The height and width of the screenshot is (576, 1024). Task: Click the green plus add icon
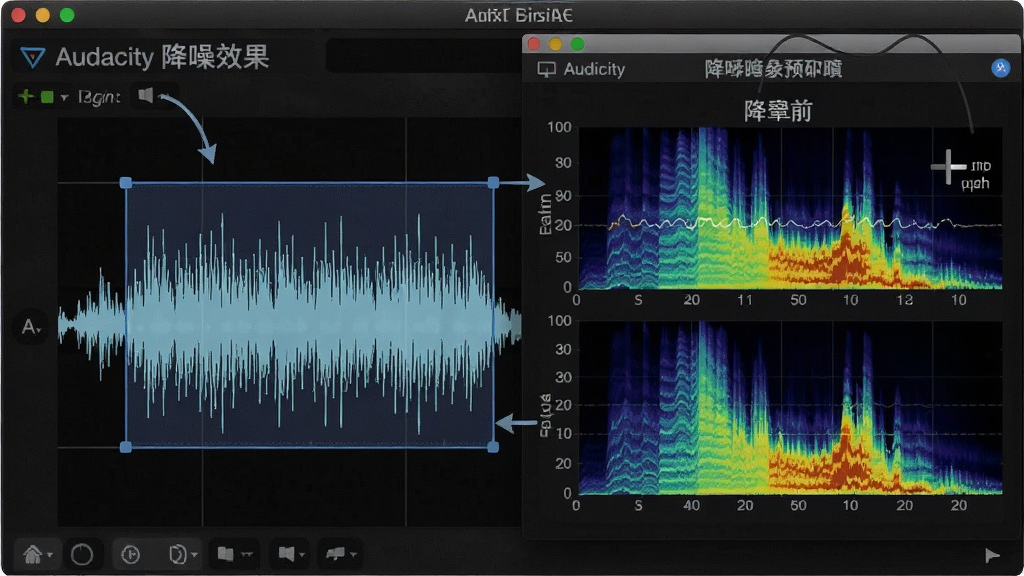click(25, 97)
